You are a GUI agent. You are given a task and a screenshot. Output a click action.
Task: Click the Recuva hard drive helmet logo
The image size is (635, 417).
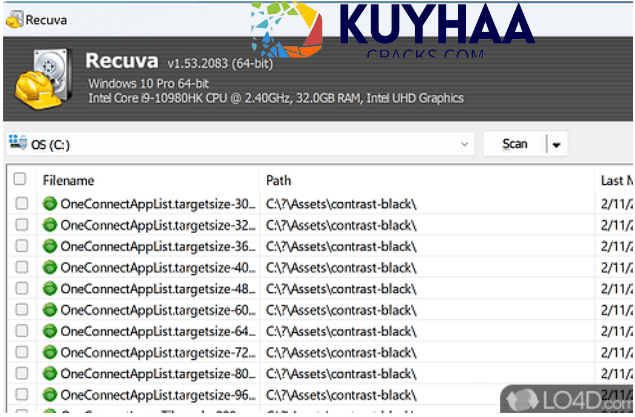[44, 79]
